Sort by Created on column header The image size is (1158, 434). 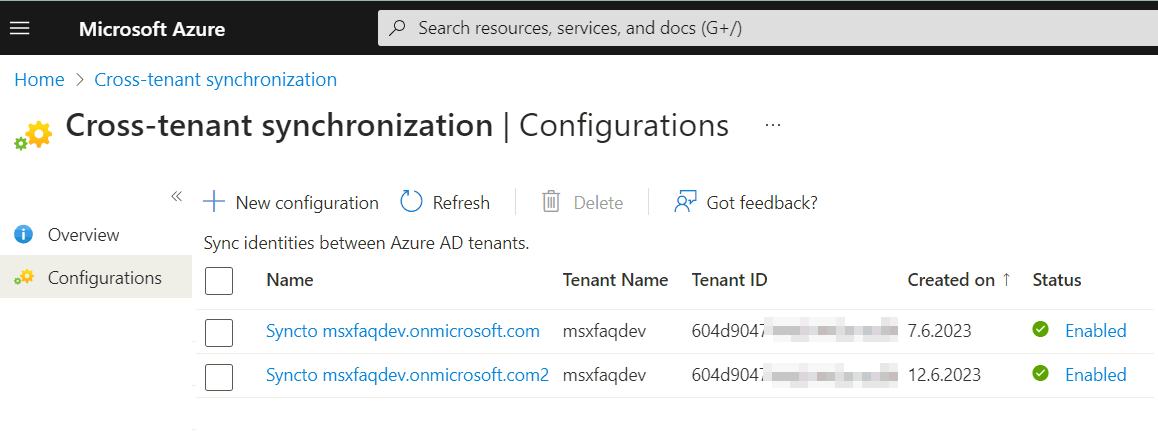959,280
